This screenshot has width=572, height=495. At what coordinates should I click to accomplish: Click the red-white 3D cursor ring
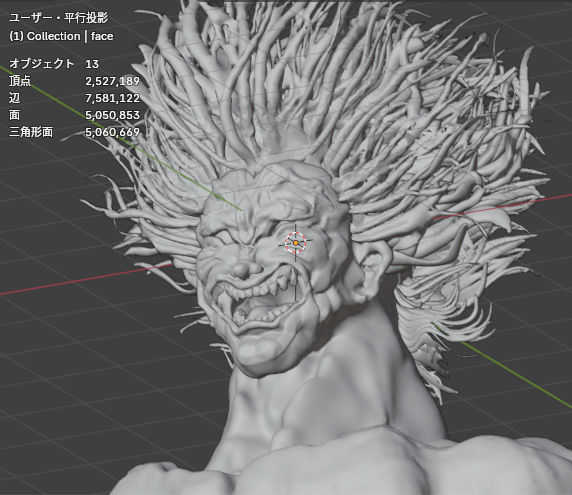tap(295, 243)
